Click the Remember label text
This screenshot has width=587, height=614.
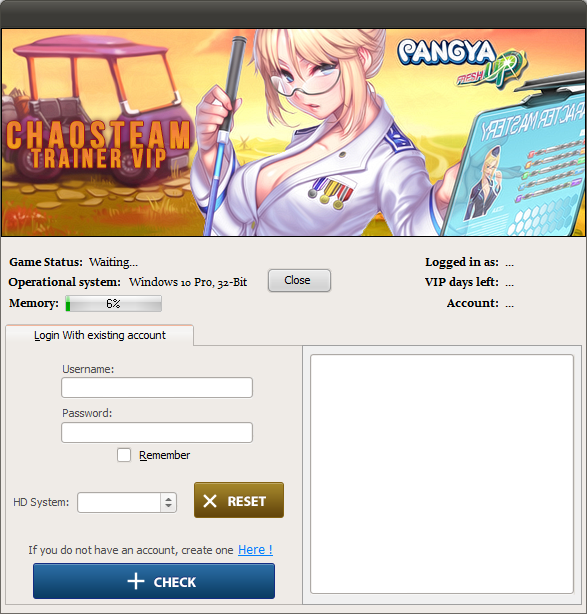164,455
